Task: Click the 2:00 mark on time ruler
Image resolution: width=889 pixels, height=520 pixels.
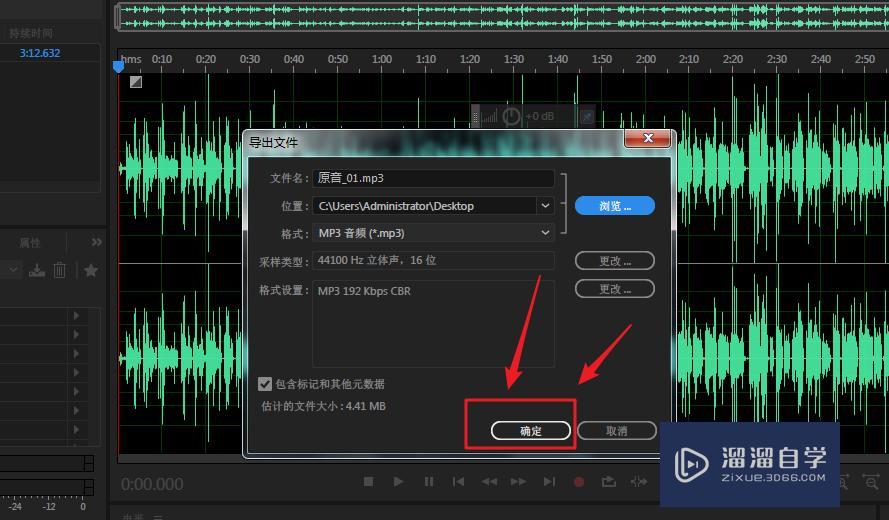Action: [645, 59]
